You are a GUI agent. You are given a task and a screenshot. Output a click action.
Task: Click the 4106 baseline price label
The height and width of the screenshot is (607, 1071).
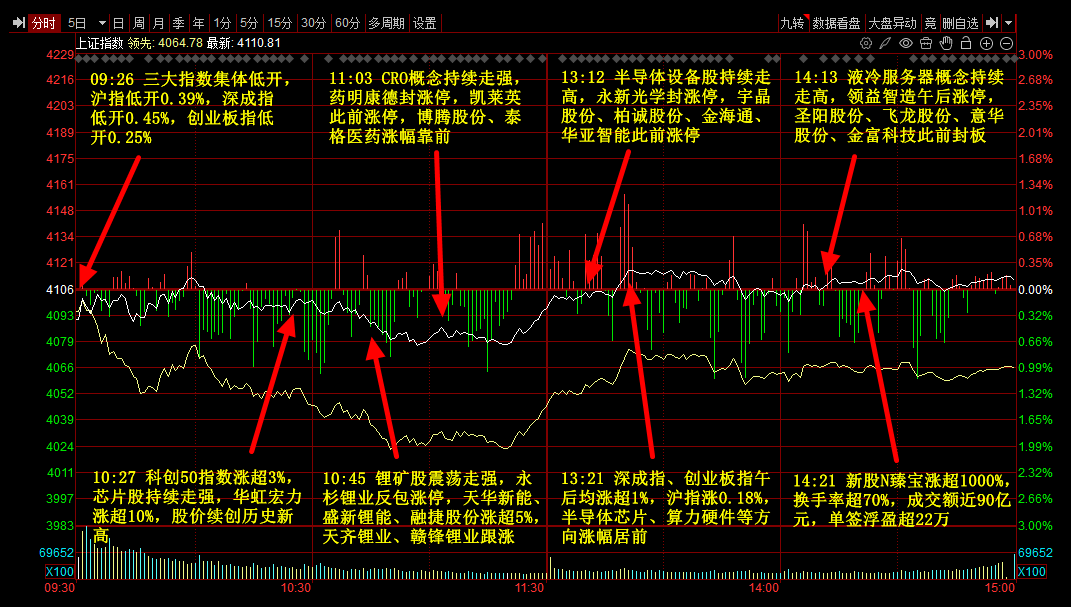point(60,290)
